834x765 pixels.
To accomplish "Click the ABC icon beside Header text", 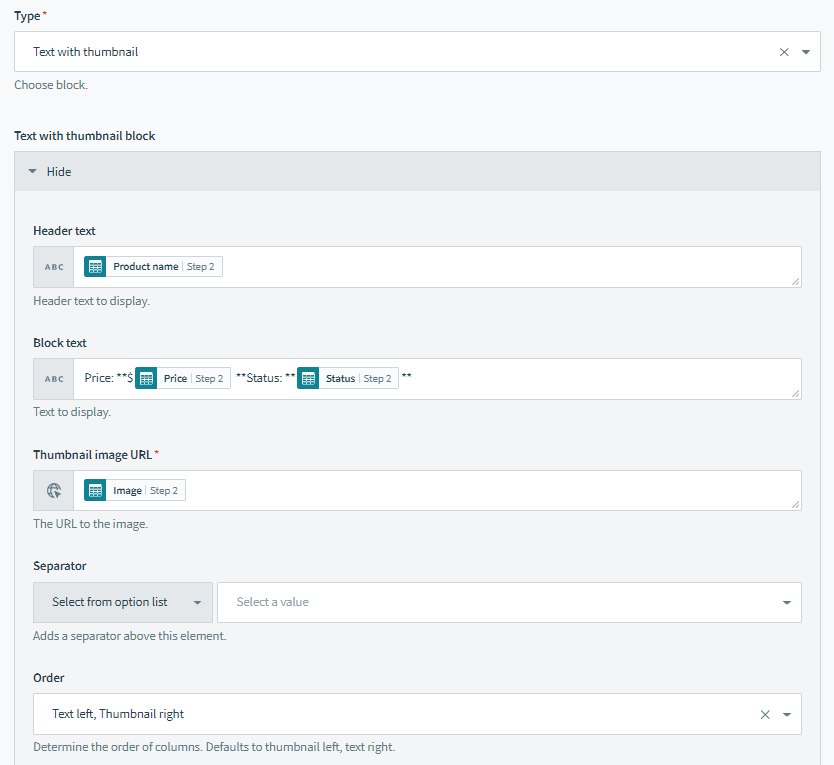I will [54, 267].
